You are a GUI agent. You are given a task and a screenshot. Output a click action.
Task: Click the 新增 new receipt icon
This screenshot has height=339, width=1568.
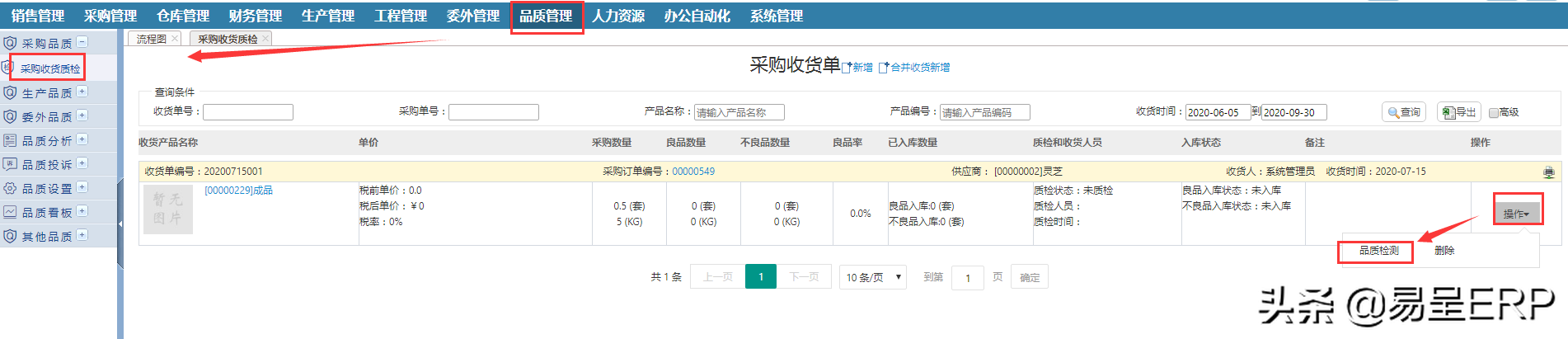pos(847,68)
